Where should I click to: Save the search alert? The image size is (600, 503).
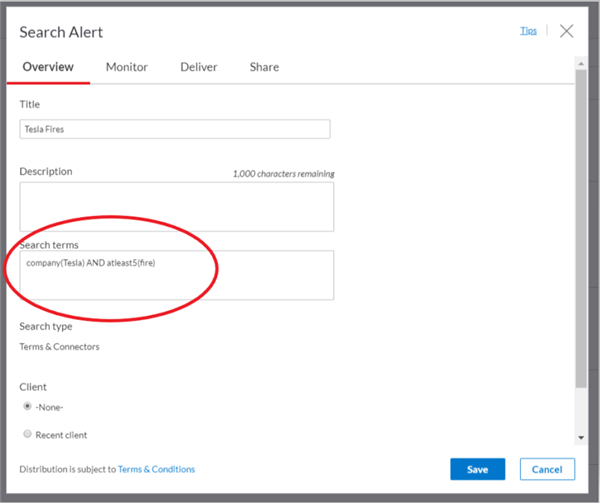478,469
